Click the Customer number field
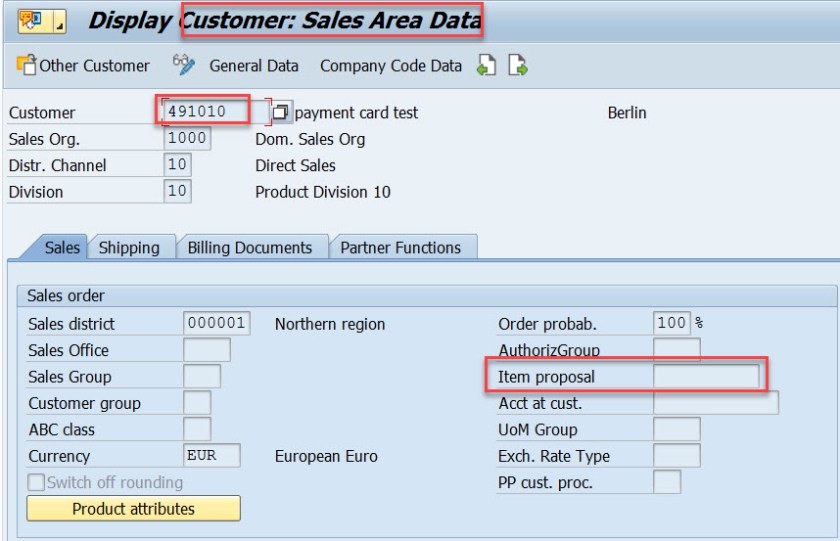 (x=213, y=112)
